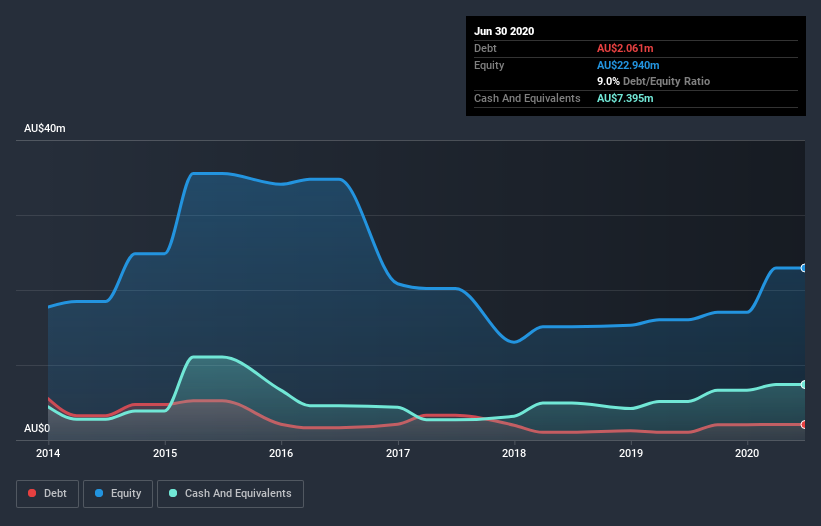Image resolution: width=821 pixels, height=526 pixels.
Task: Click the AU$7.395m cash value
Action: [625, 98]
